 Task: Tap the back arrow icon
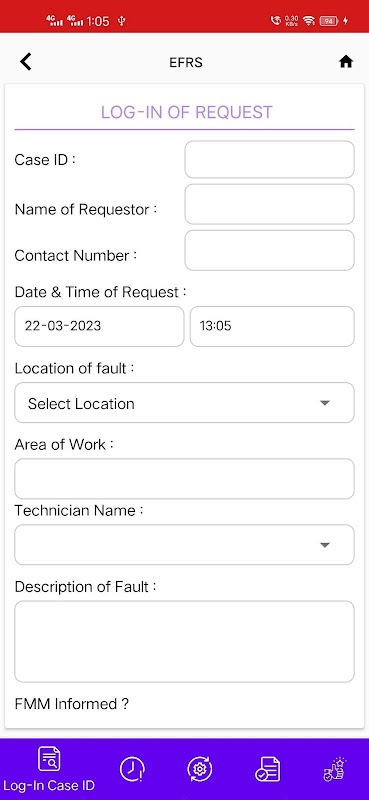pos(26,62)
